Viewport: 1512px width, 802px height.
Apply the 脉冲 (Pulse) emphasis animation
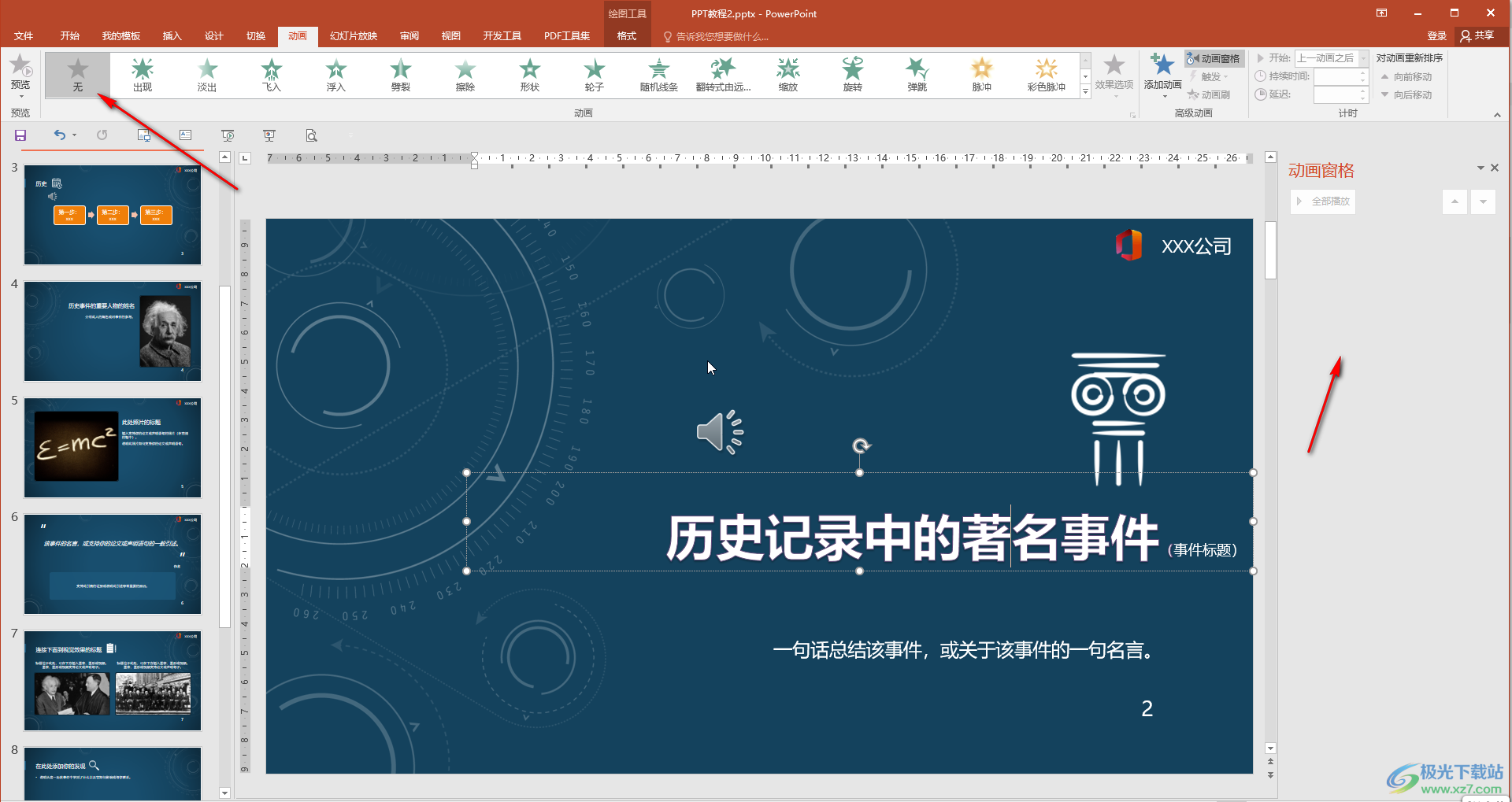[982, 76]
